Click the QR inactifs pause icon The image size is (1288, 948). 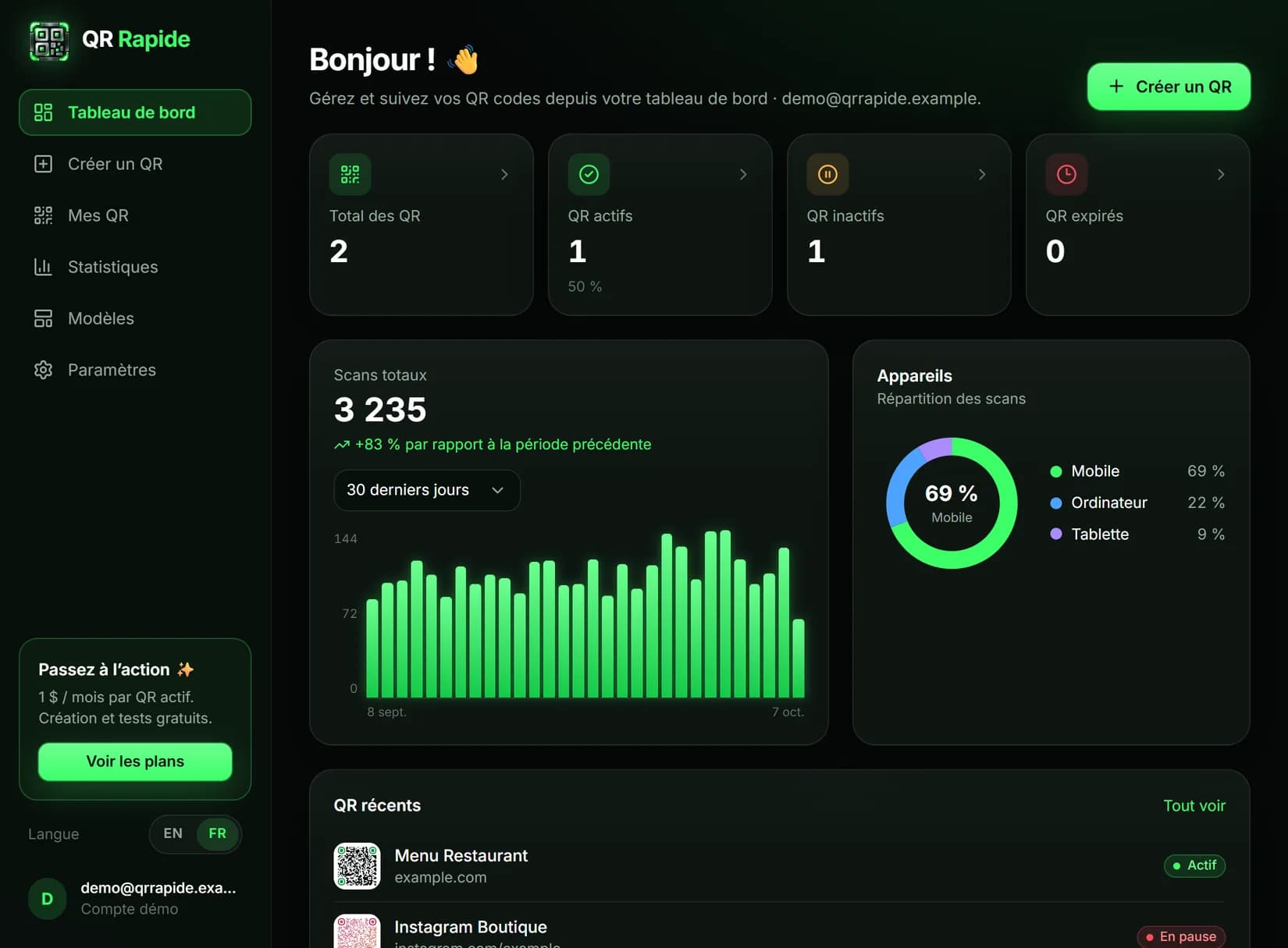point(827,174)
